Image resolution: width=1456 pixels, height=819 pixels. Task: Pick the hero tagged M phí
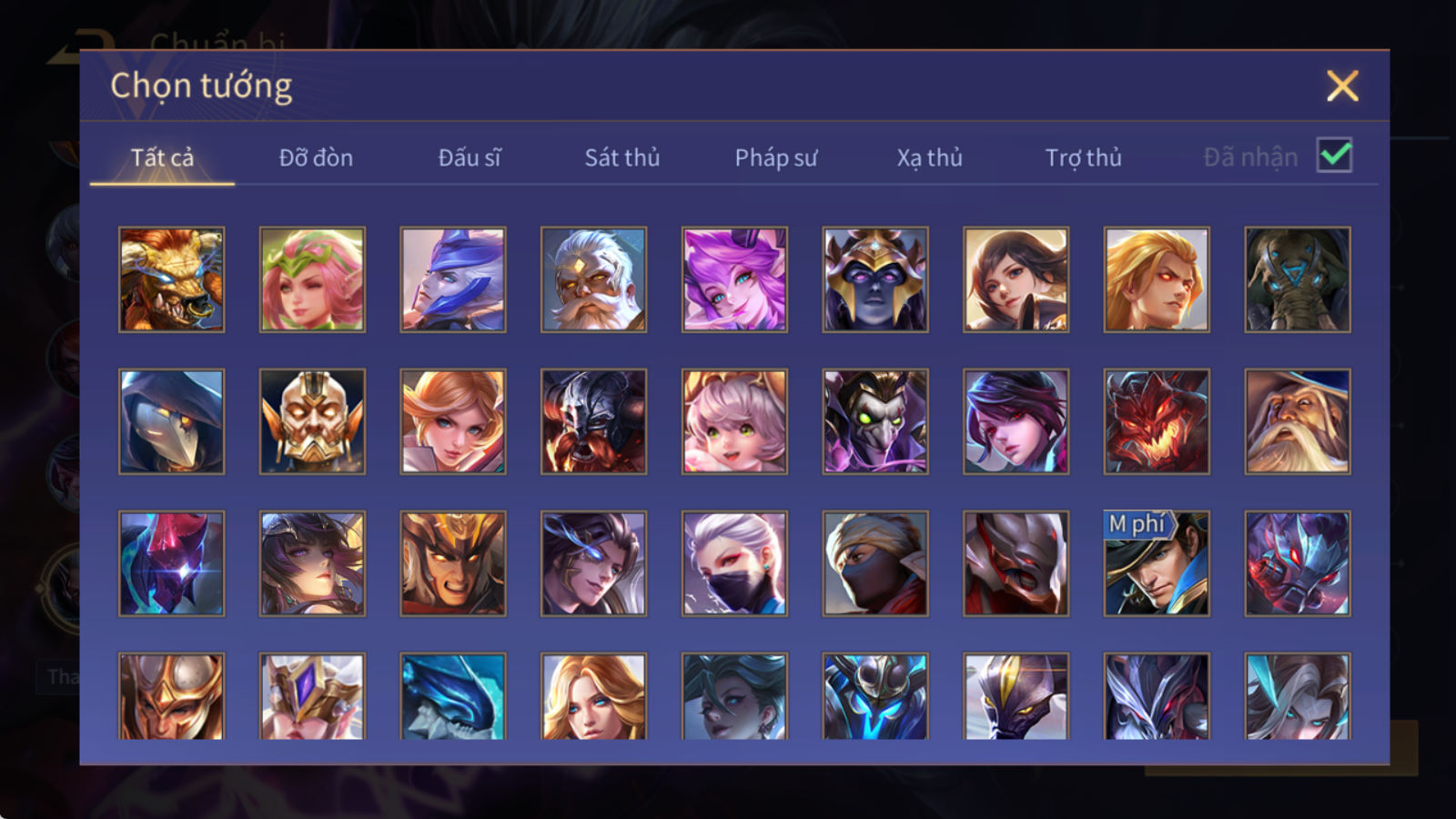coord(1157,563)
